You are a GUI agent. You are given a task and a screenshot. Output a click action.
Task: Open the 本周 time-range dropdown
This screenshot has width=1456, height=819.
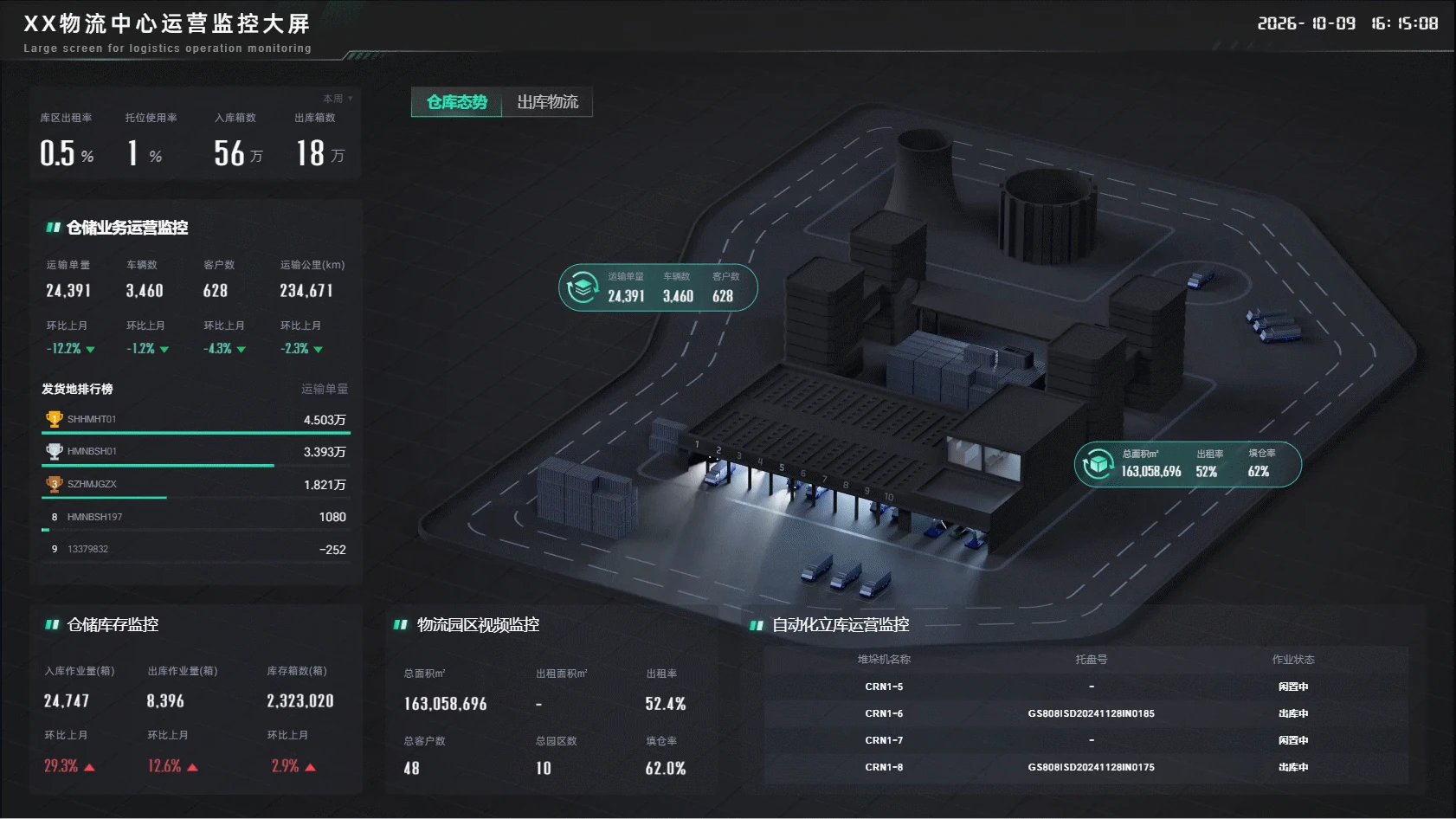[338, 99]
